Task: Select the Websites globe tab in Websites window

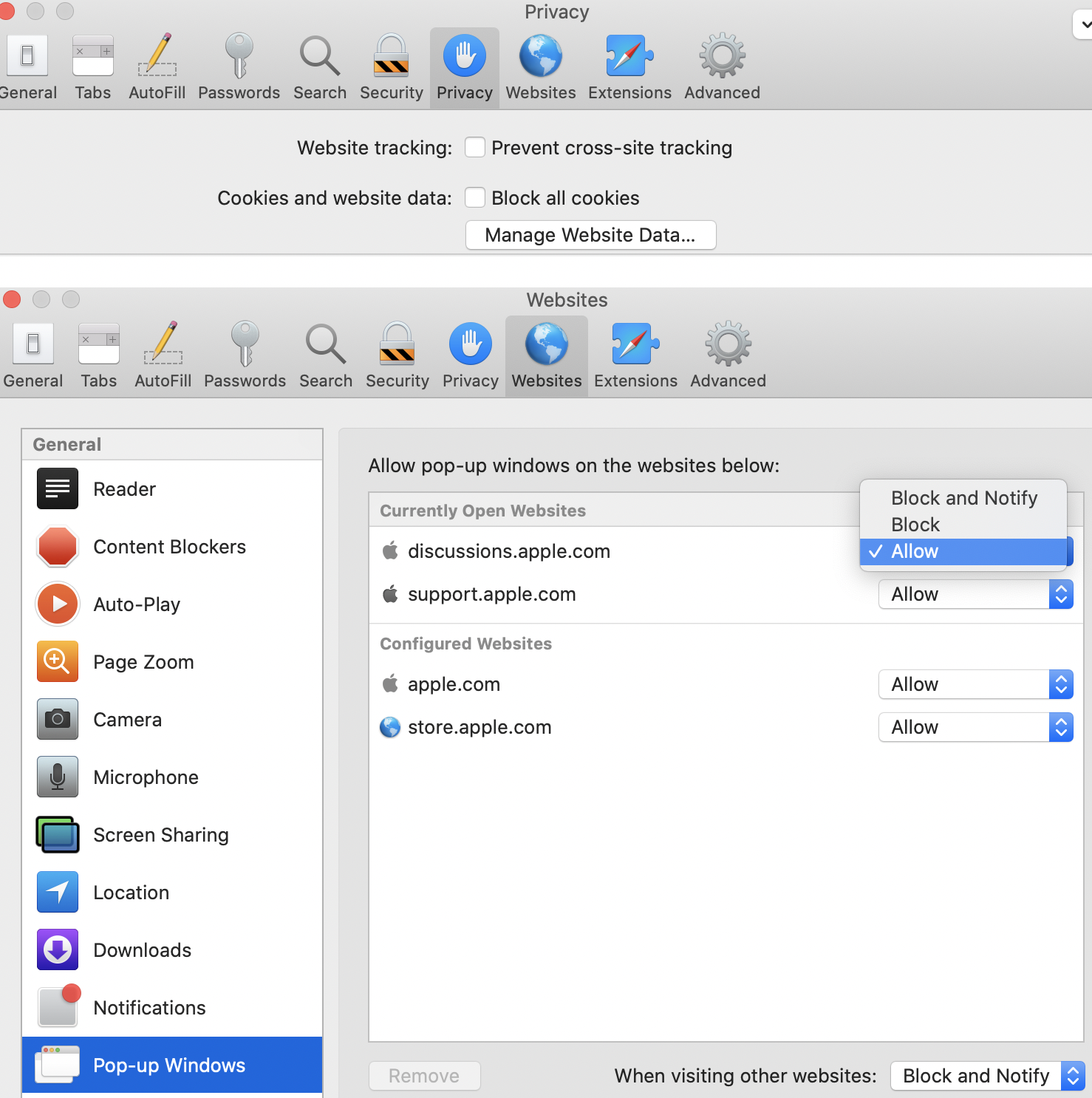Action: (547, 356)
